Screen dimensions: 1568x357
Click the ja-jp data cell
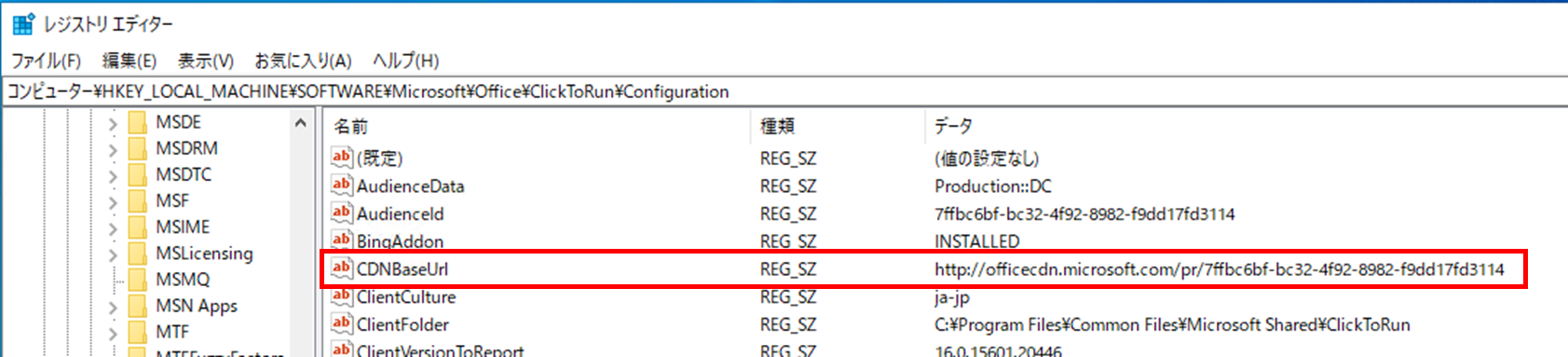952,297
